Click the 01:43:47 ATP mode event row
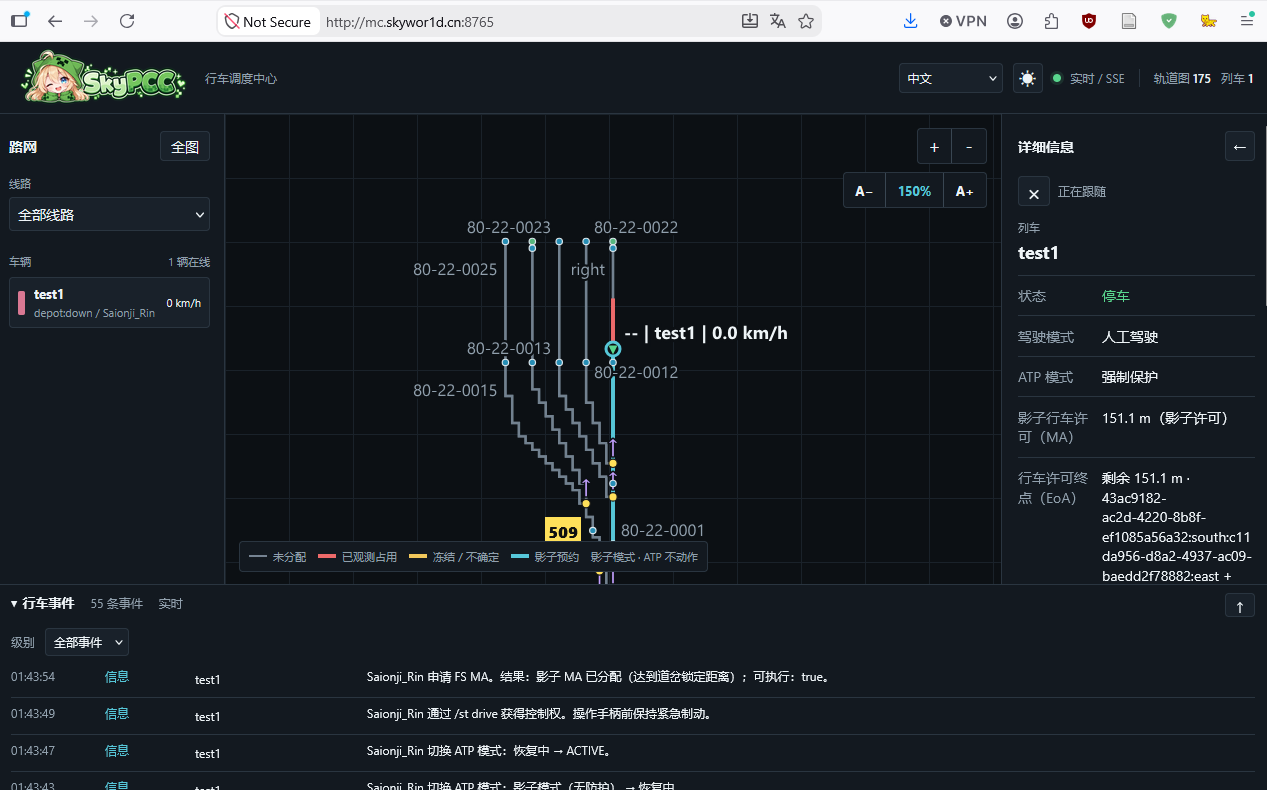 633,753
